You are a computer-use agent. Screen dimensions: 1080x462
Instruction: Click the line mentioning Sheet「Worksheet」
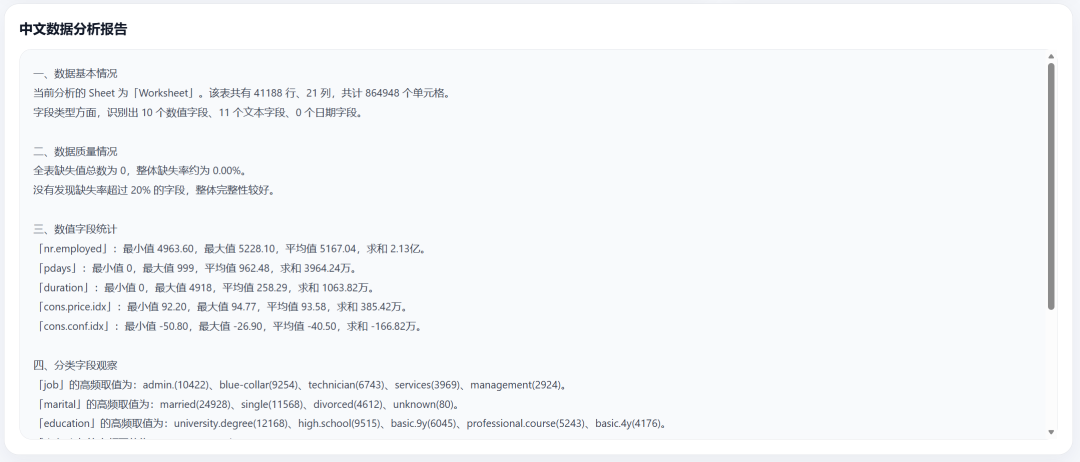[x=242, y=93]
